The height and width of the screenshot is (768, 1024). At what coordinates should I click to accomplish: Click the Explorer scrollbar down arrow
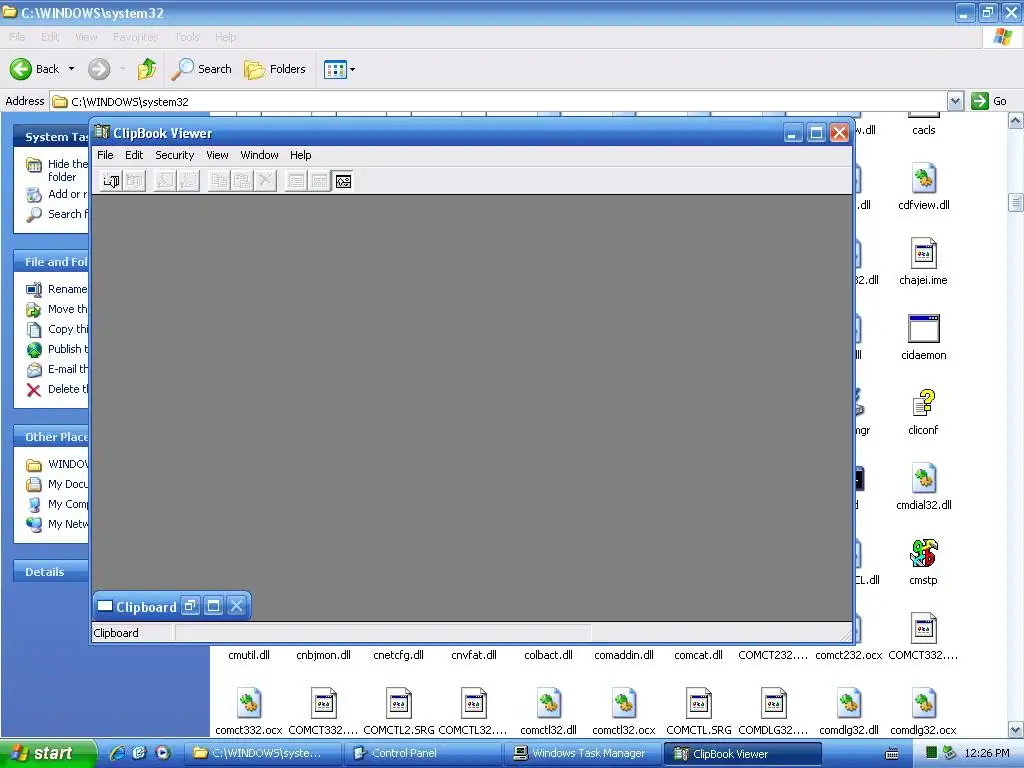pyautogui.click(x=1016, y=729)
